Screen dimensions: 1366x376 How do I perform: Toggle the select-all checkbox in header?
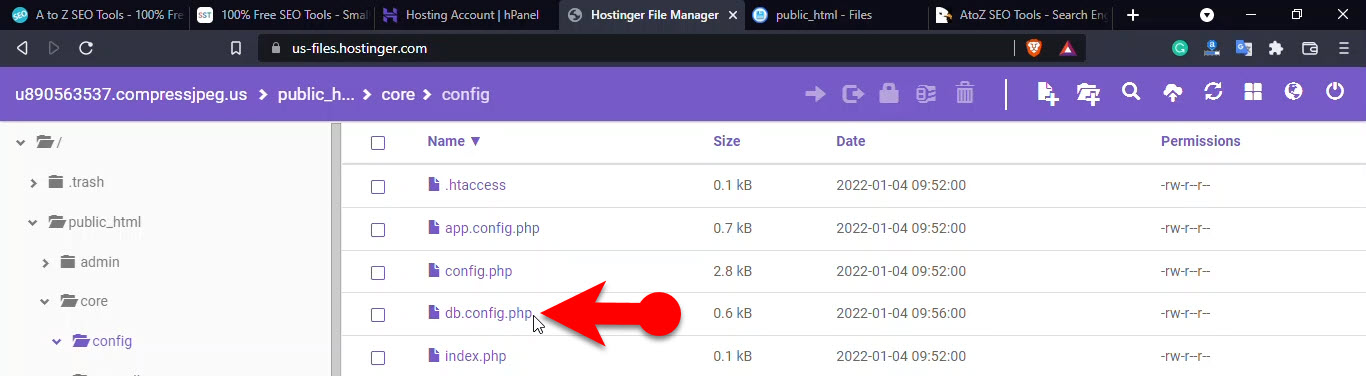coord(378,143)
